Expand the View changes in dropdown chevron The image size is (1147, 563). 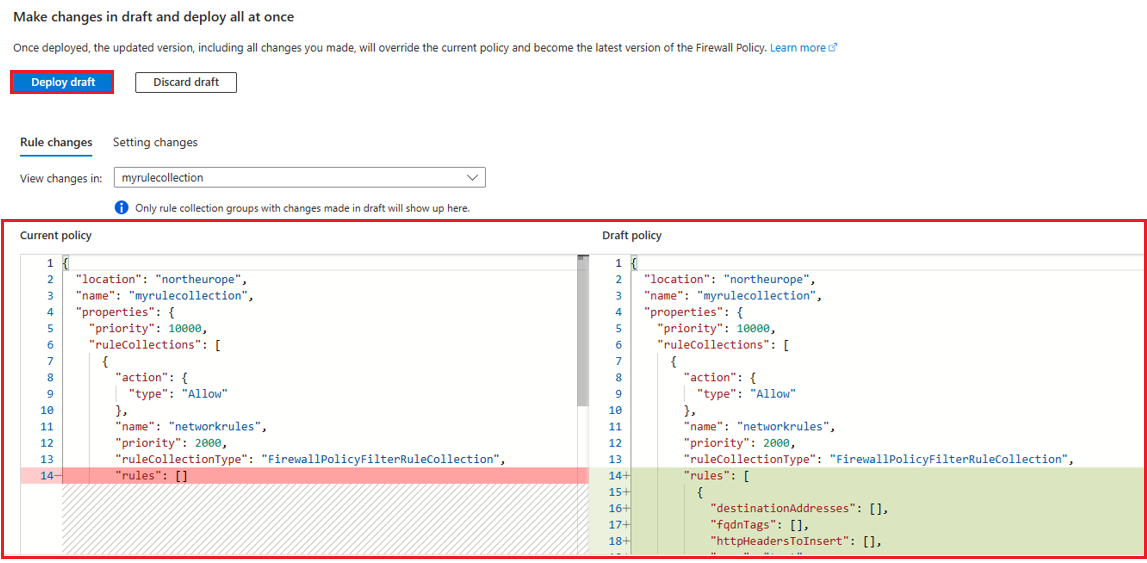(x=472, y=178)
